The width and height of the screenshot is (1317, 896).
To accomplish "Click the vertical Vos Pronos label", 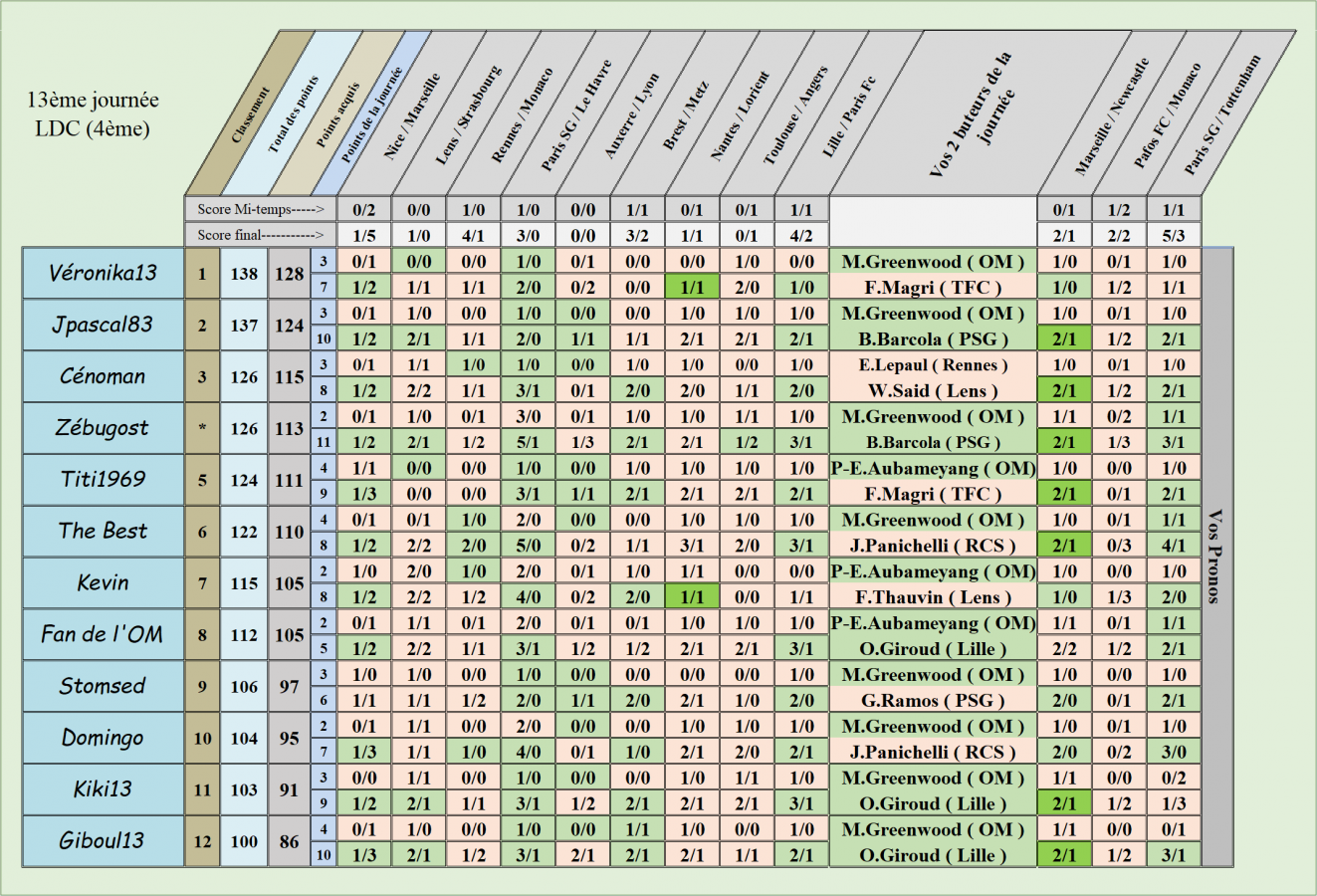I will (x=1214, y=558).
